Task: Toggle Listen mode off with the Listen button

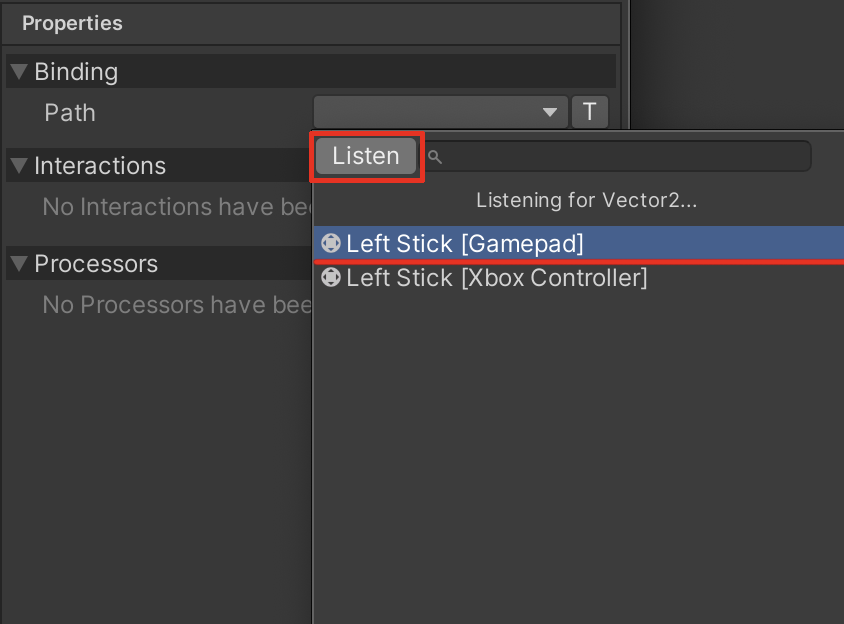Action: pyautogui.click(x=365, y=156)
